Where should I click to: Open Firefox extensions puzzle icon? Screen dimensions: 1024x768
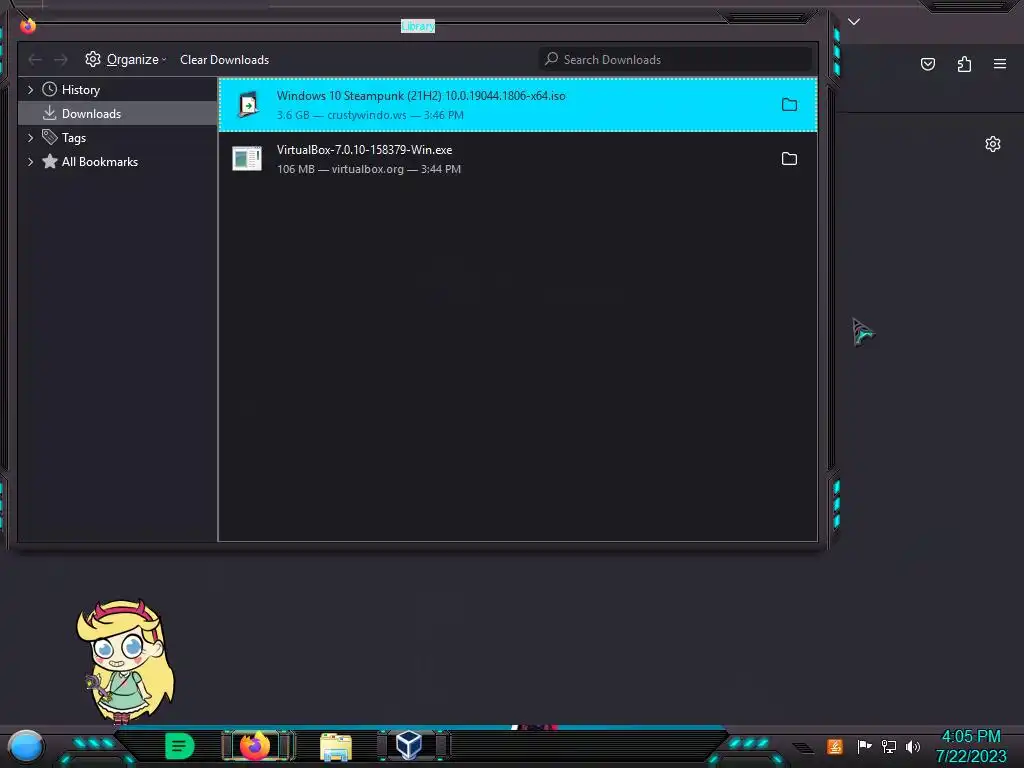(964, 64)
